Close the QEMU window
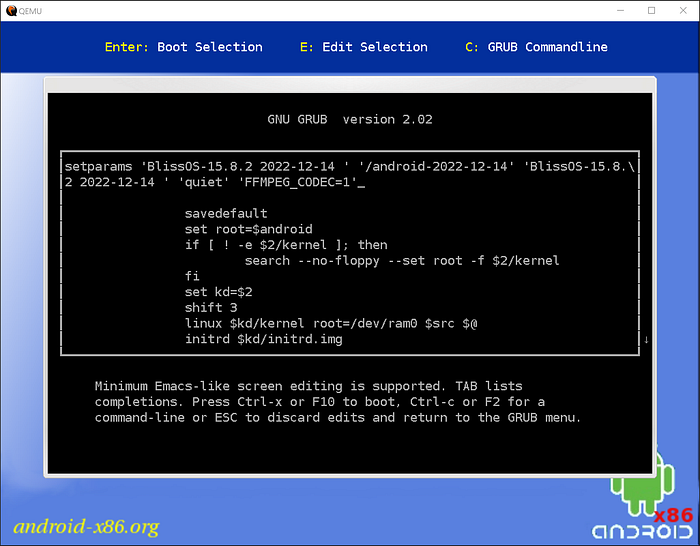This screenshot has height=546, width=700. click(x=683, y=10)
